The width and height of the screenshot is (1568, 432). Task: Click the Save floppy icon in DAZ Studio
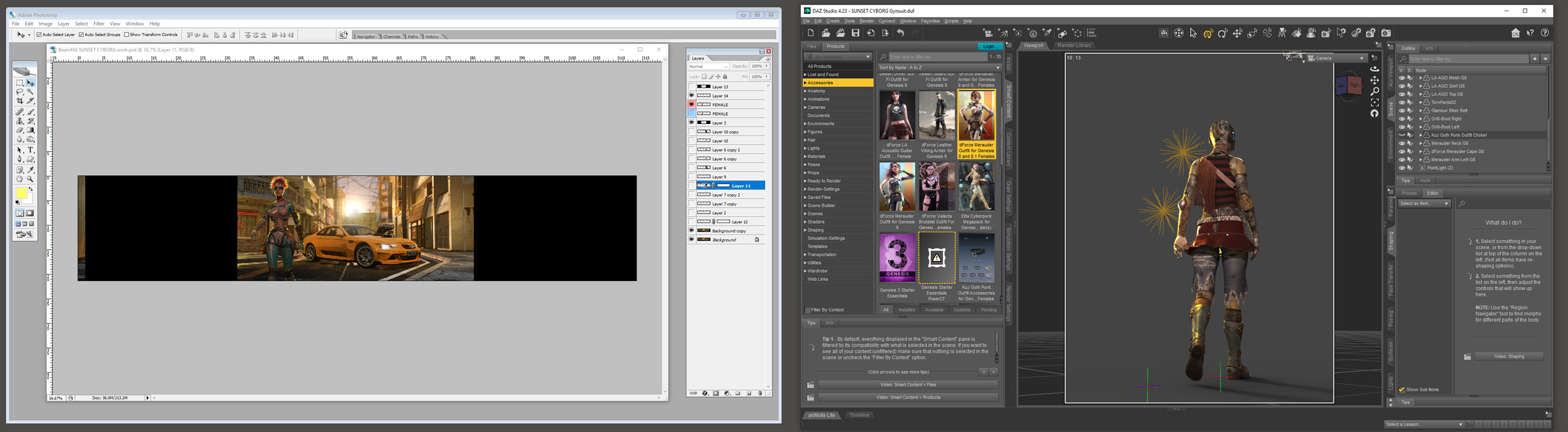point(855,33)
